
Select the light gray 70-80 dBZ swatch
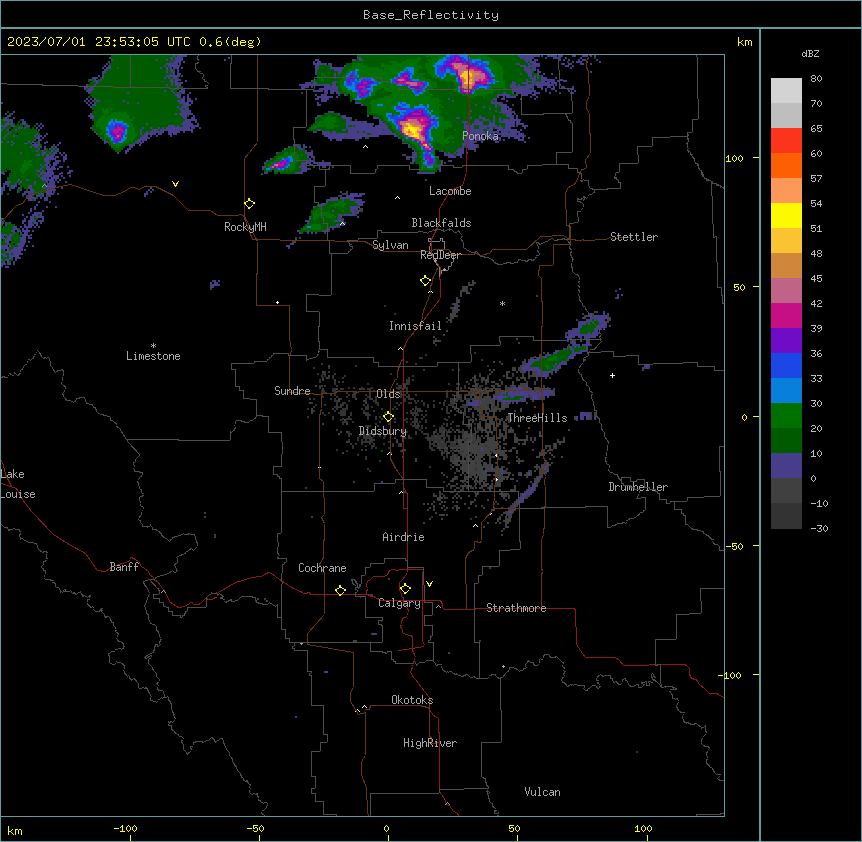[x=786, y=91]
